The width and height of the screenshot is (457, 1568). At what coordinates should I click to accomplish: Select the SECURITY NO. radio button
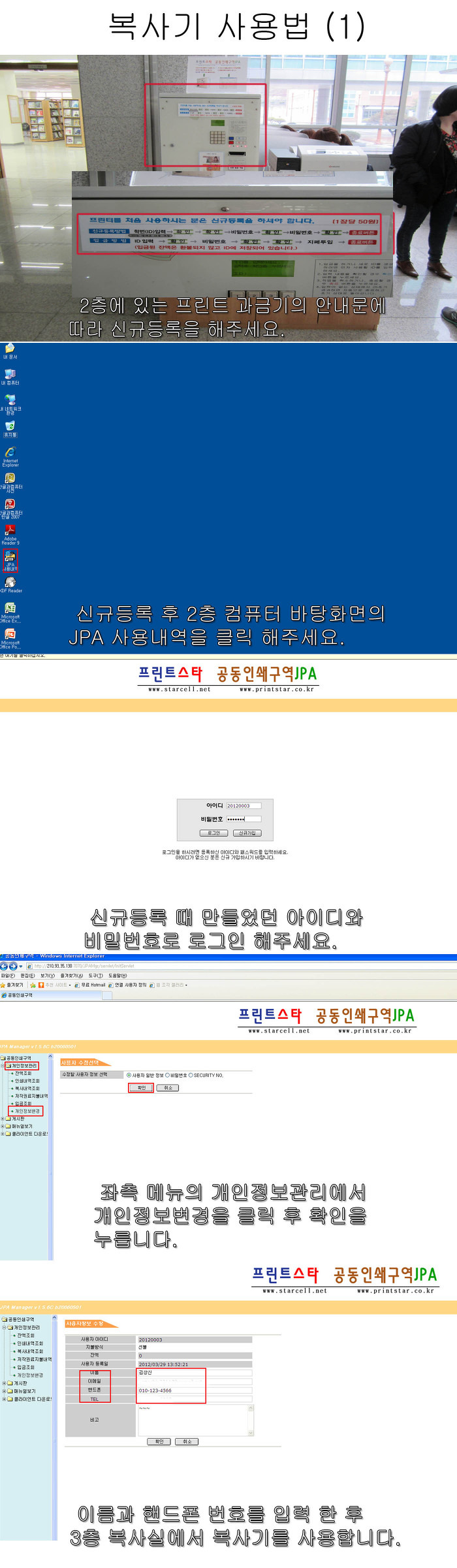[x=191, y=1075]
